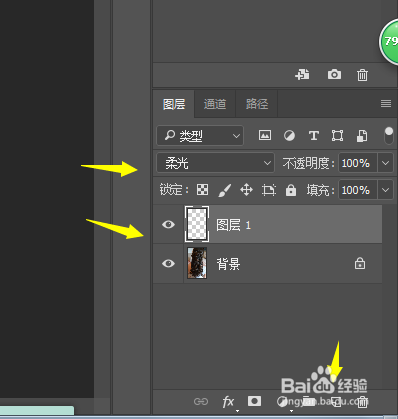Hide 图层 1 with its eye icon
This screenshot has width=398, height=419.
168,224
